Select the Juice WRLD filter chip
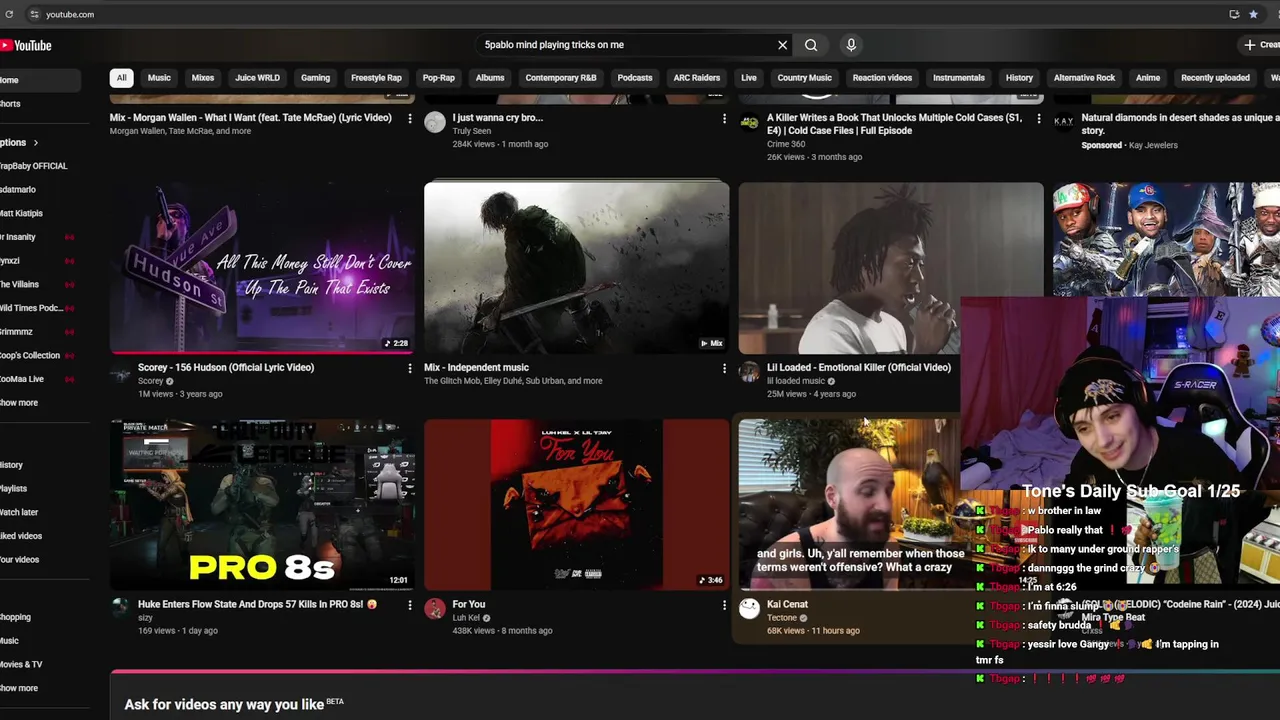This screenshot has height=720, width=1280. point(257,78)
